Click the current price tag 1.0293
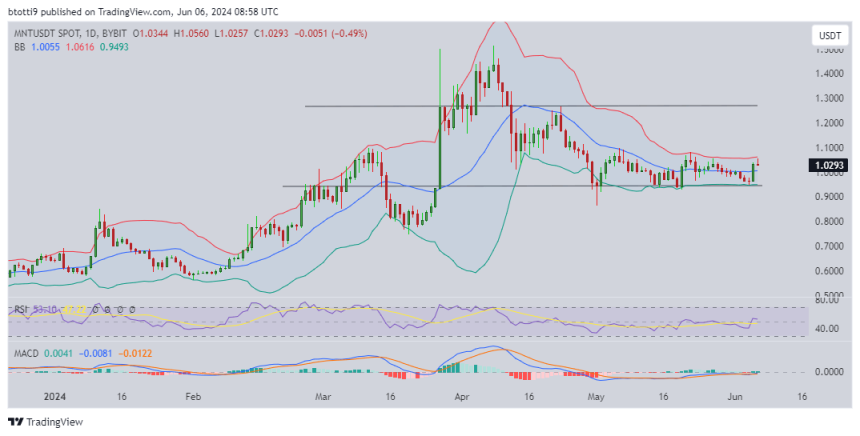This screenshot has width=860, height=436. 829,164
